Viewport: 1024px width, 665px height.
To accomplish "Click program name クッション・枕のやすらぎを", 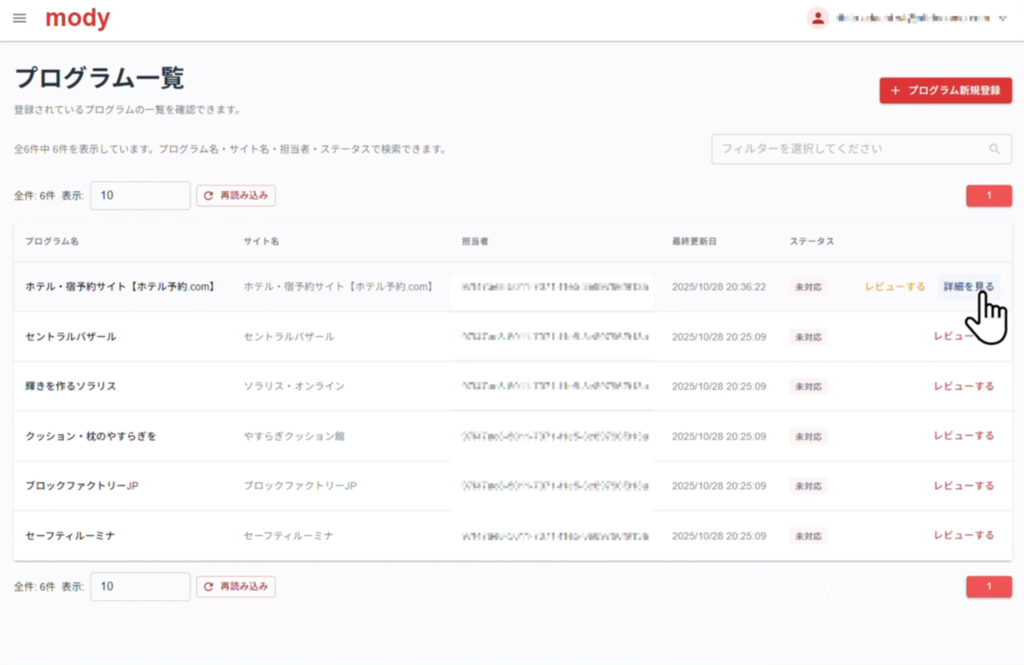I will 91,436.
